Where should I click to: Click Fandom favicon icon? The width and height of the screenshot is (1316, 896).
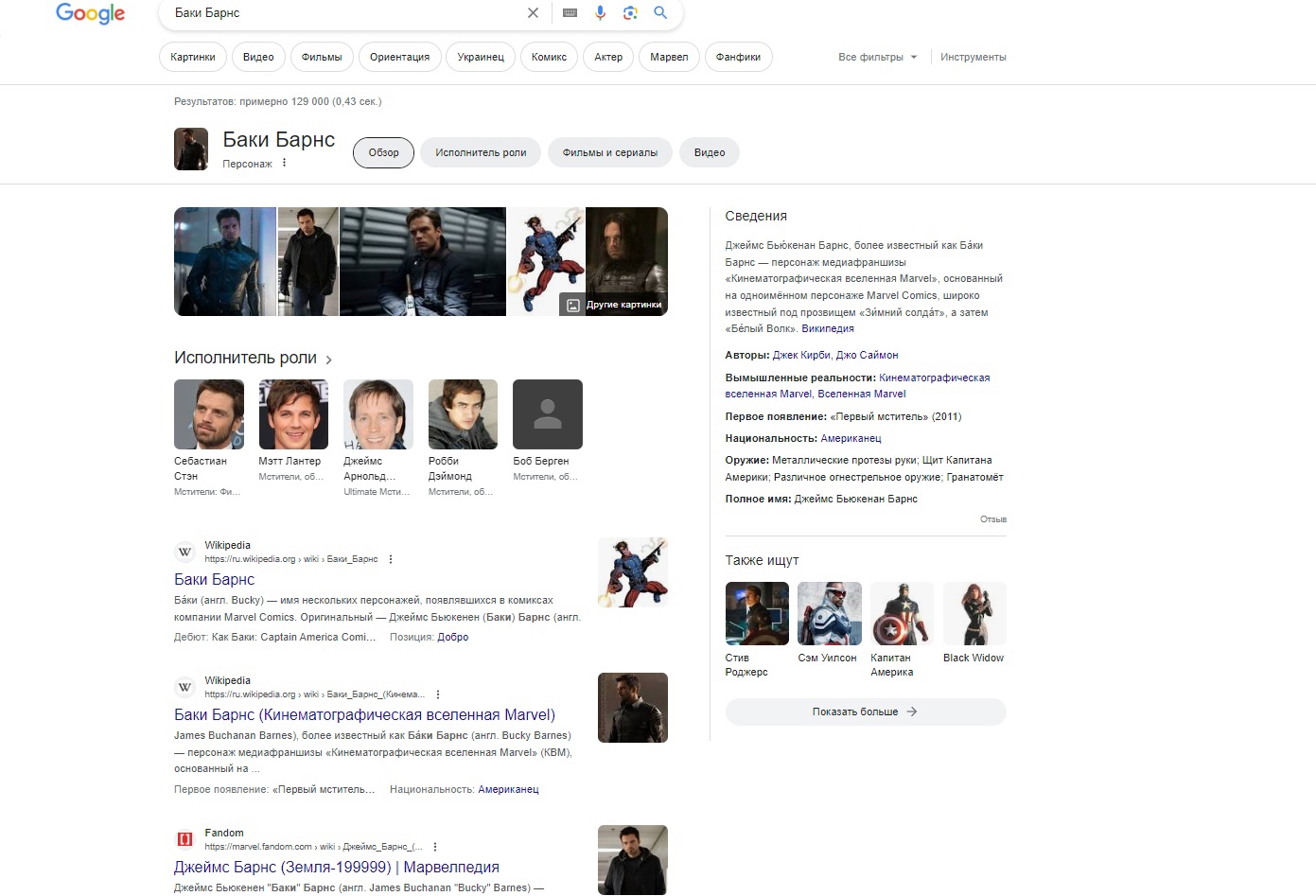[x=184, y=839]
